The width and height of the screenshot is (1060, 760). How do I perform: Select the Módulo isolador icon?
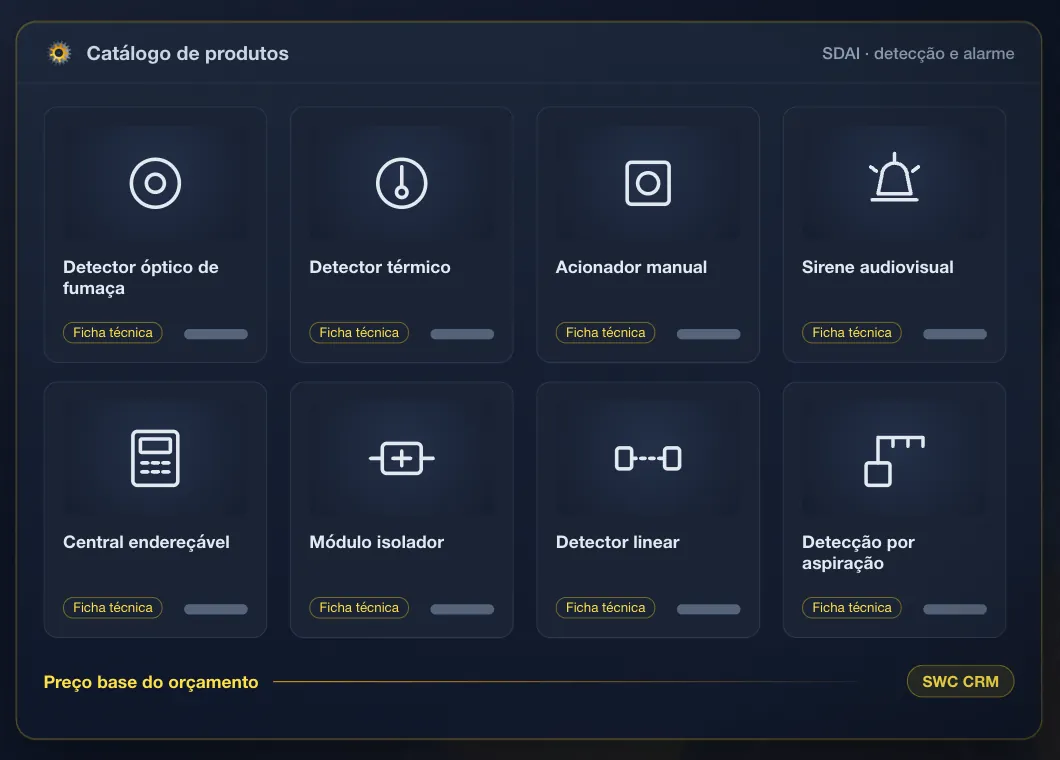point(402,458)
